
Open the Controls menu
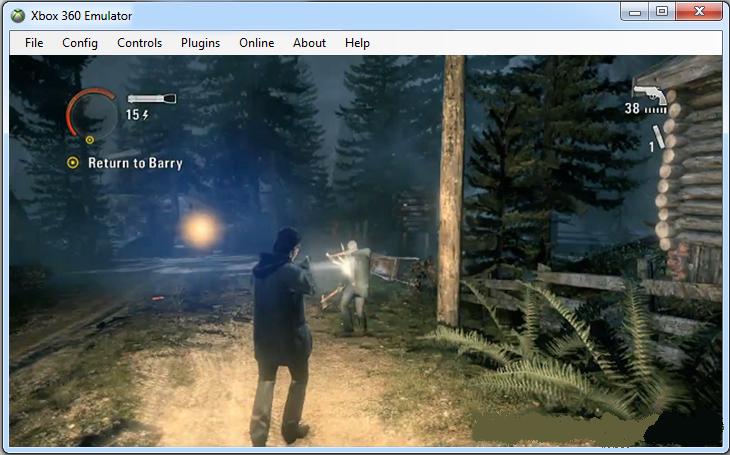[139, 43]
